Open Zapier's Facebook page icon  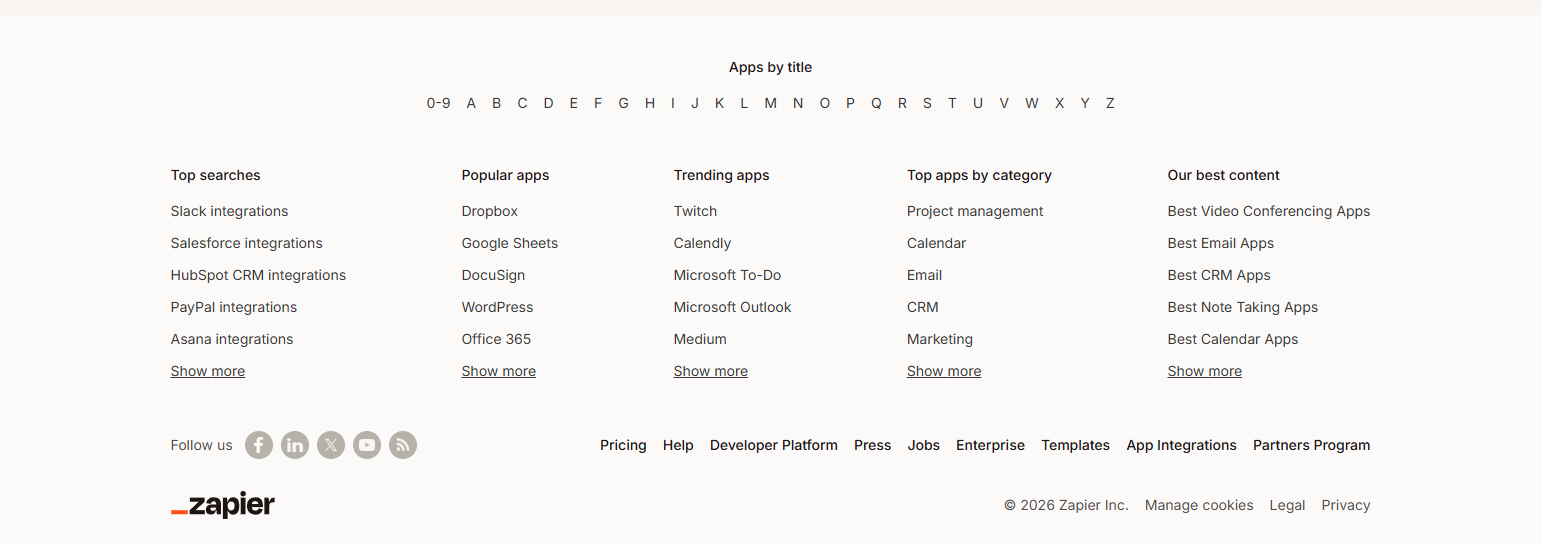coord(259,445)
